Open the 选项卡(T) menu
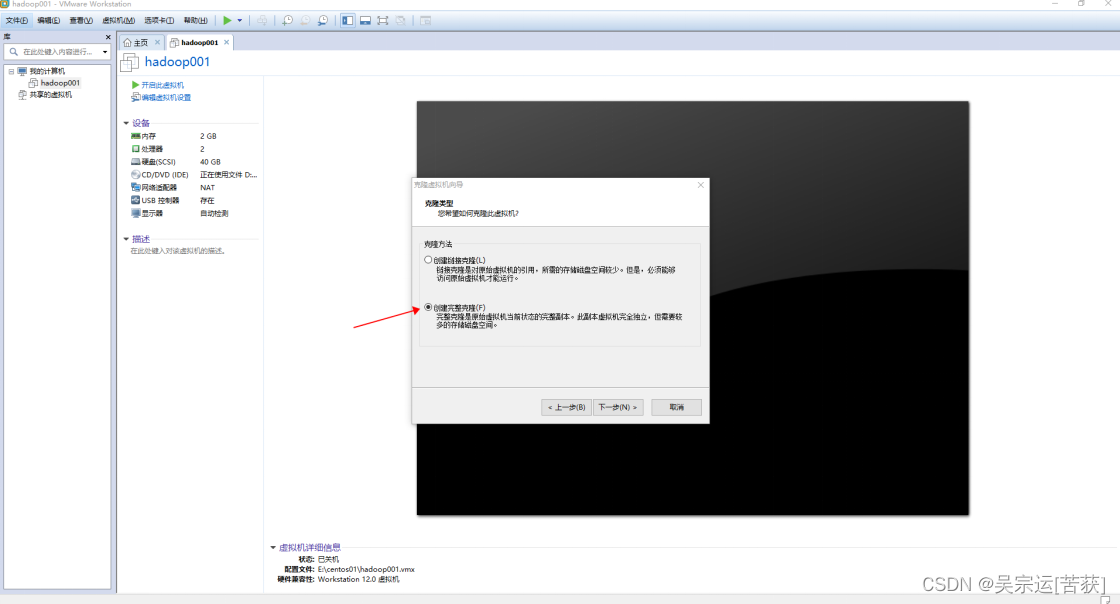The height and width of the screenshot is (604, 1120). click(159, 21)
